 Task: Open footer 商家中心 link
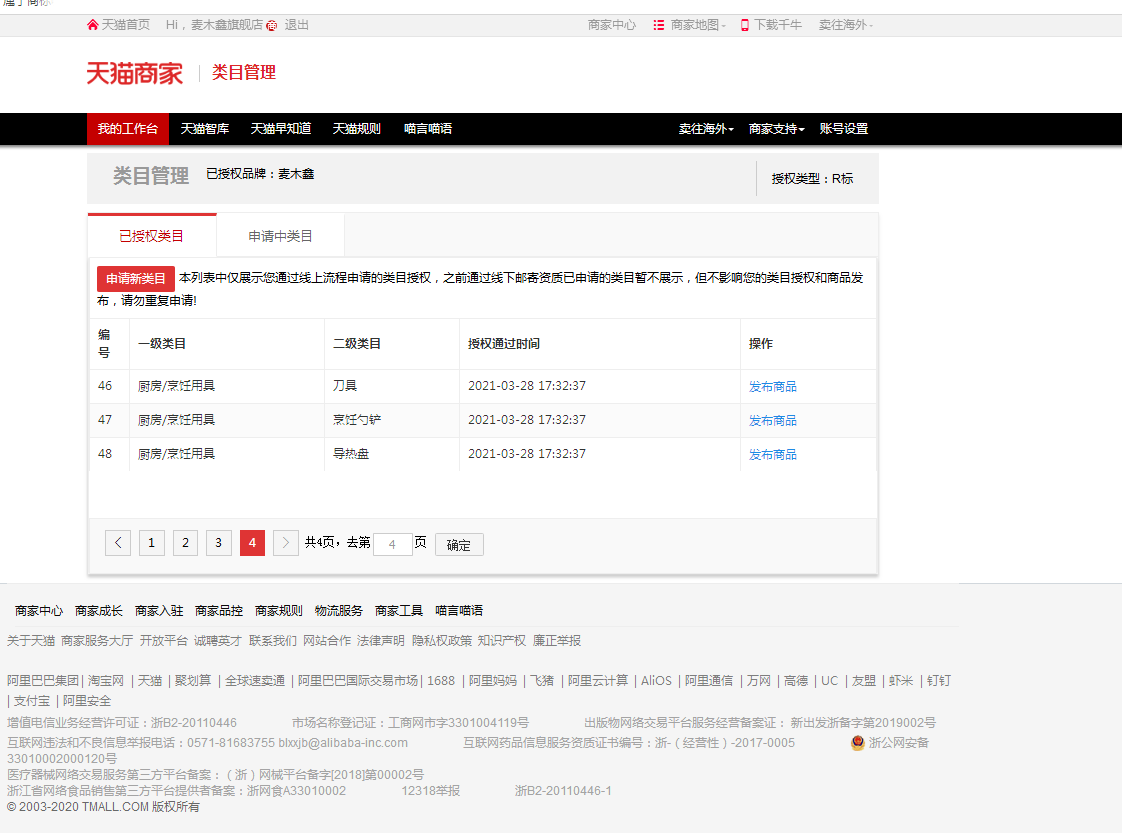[x=39, y=611]
